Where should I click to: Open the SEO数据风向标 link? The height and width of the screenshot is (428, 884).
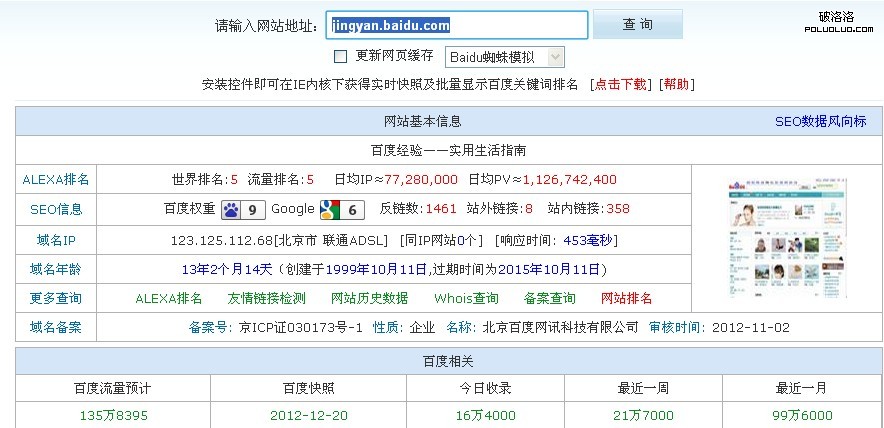click(820, 121)
